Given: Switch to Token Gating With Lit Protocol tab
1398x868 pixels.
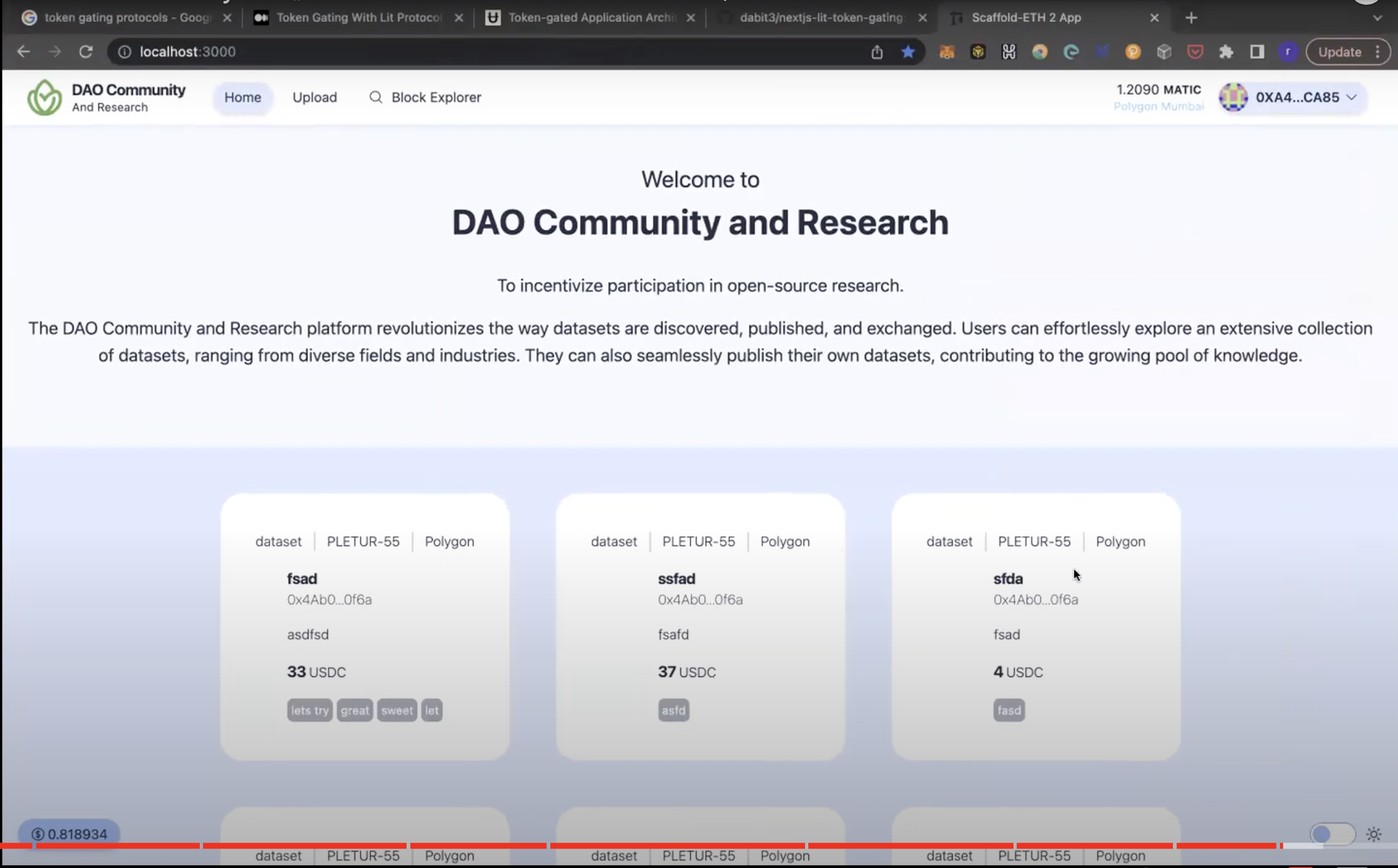Looking at the screenshot, I should click(x=358, y=18).
